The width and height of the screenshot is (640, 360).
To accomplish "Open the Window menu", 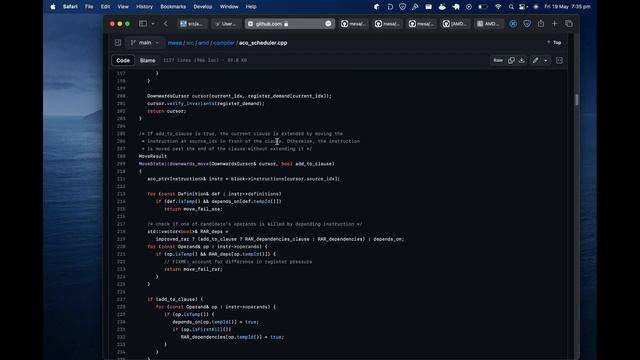I will (x=229, y=7).
